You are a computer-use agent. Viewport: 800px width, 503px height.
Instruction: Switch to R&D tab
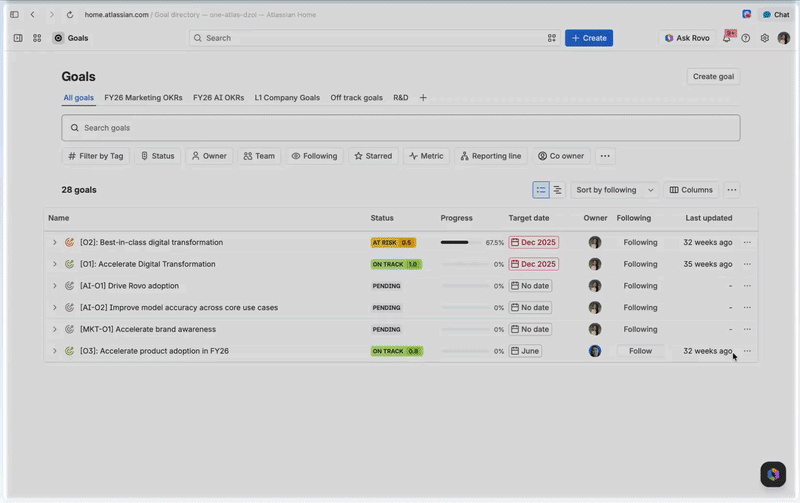401,97
